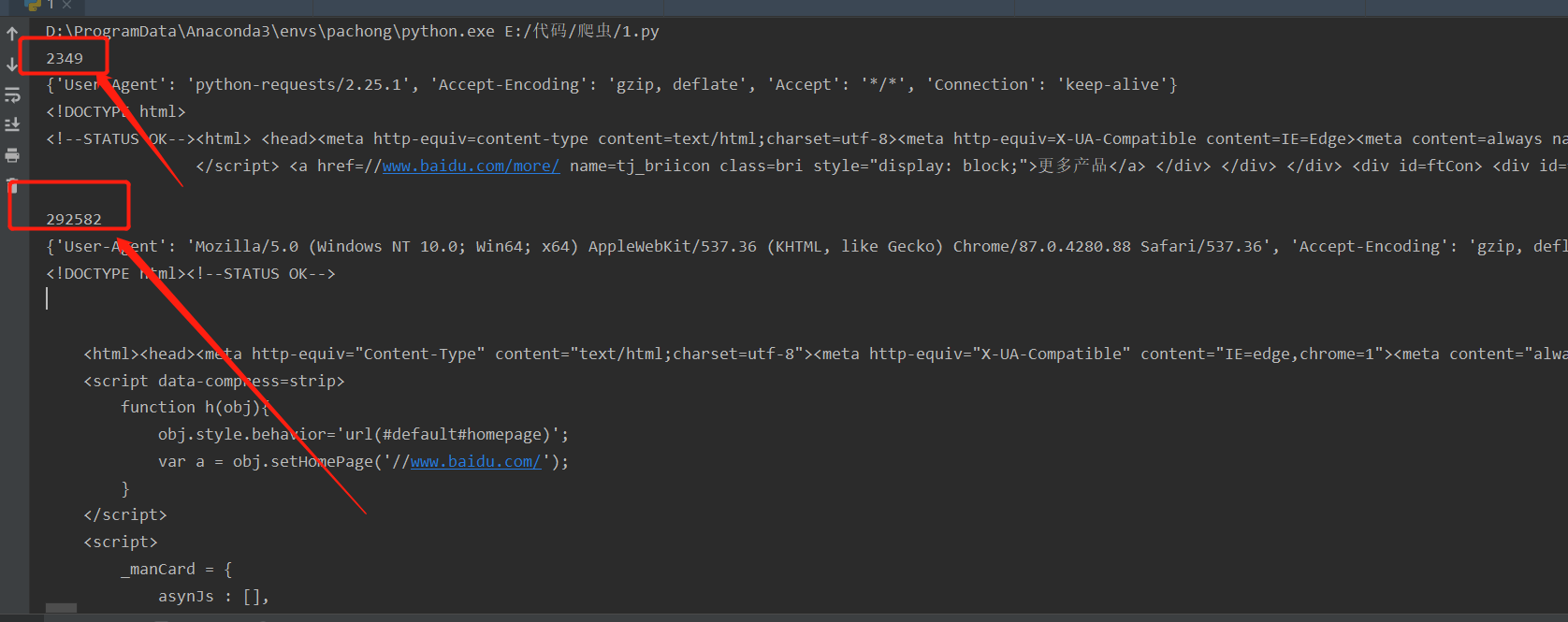Open the www.baidu.com/ link in setHomePage
This screenshot has height=622, width=1568.
475,461
